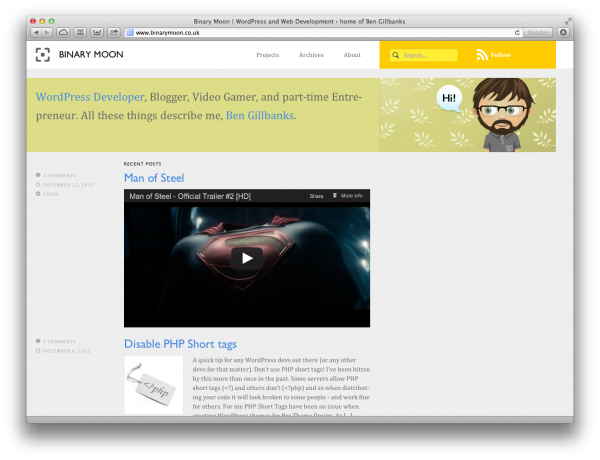This screenshot has width=600, height=460.
Task: Click the BINARY MOON site title
Action: coord(91,54)
